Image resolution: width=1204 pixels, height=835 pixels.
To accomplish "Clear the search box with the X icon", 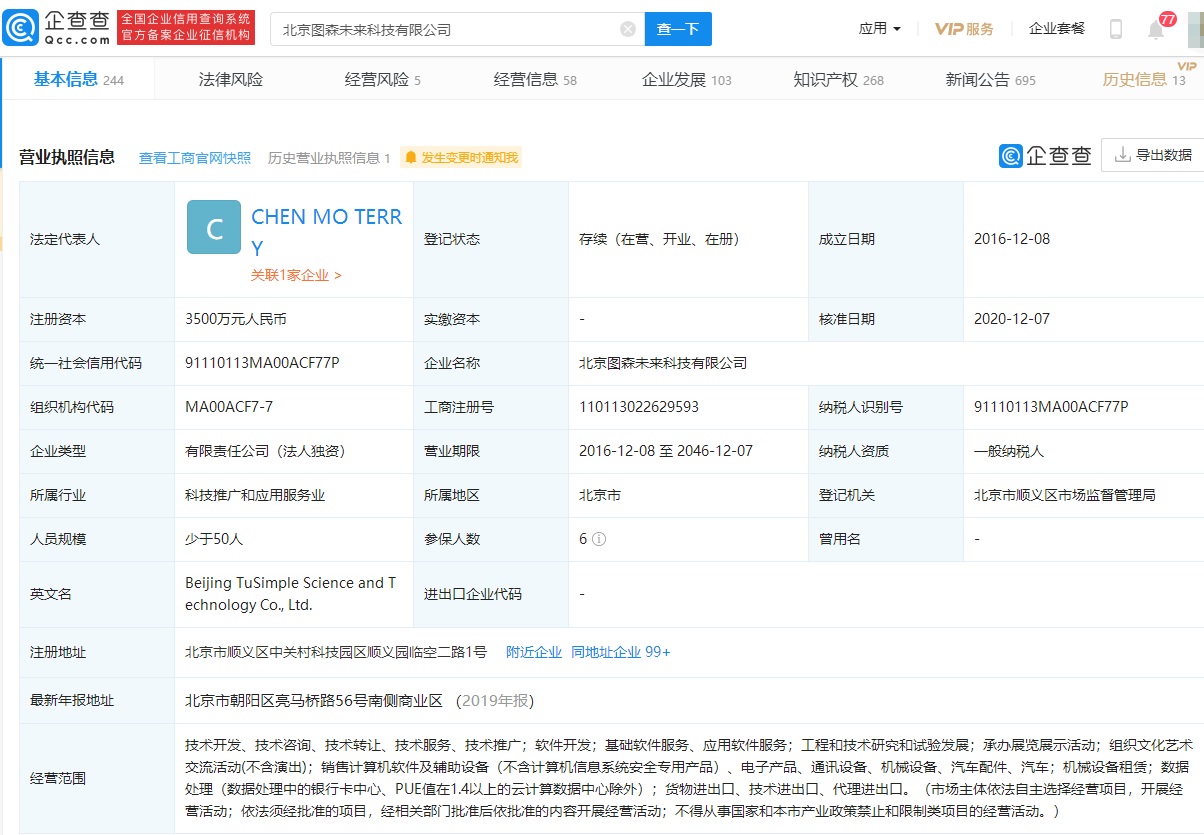I will pos(628,29).
